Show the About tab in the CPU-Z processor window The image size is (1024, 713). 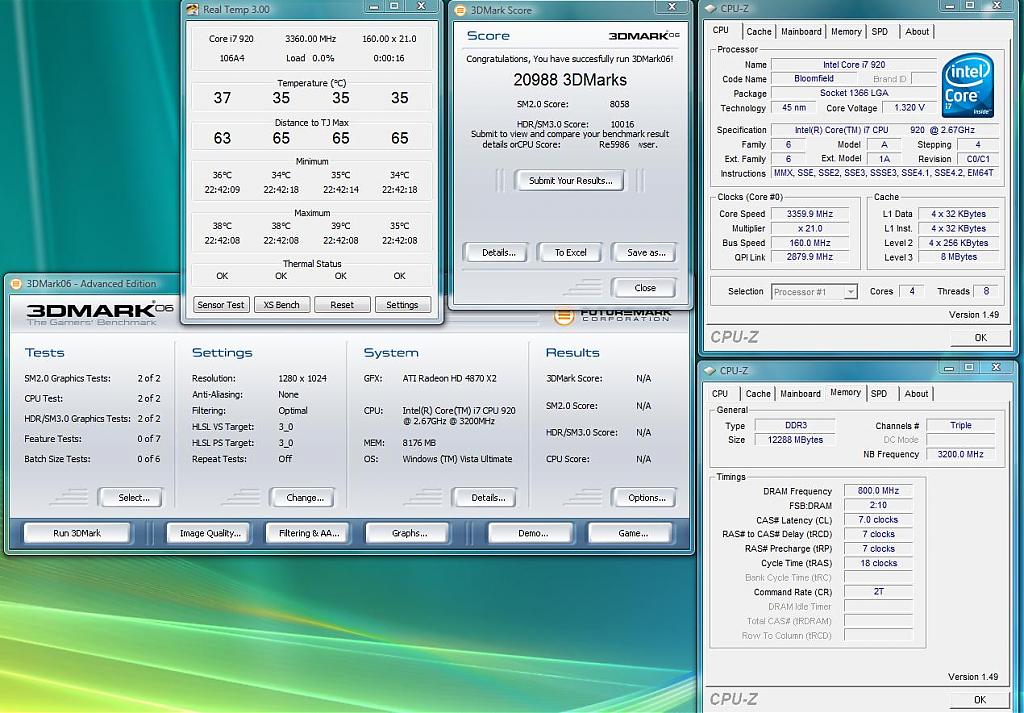[x=917, y=31]
